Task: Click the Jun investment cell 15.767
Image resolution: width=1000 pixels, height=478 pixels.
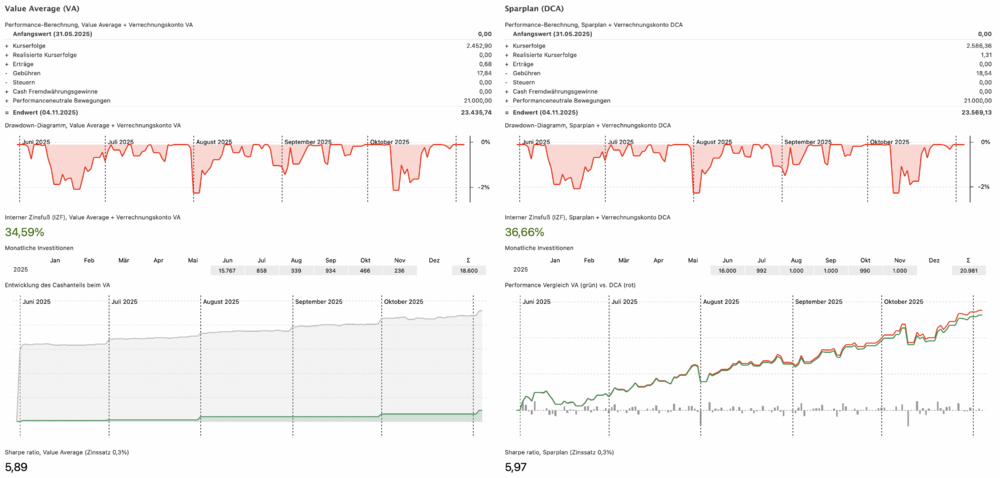Action: point(227,270)
